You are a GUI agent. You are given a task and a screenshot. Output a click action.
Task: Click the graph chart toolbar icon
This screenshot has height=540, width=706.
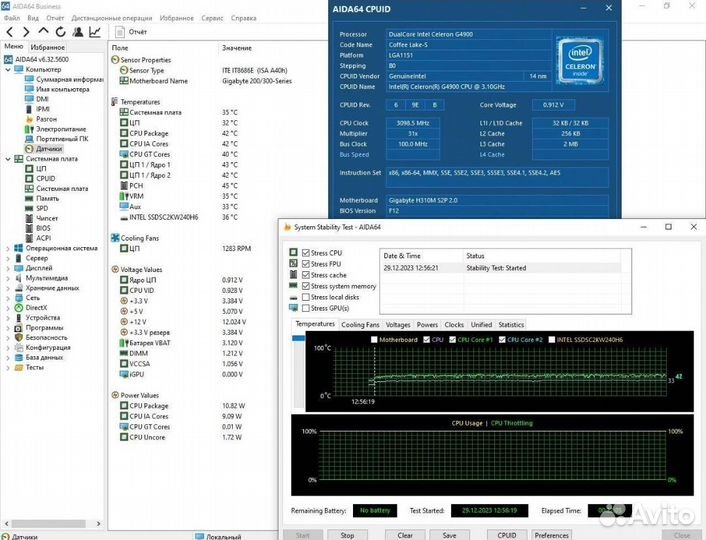click(95, 32)
